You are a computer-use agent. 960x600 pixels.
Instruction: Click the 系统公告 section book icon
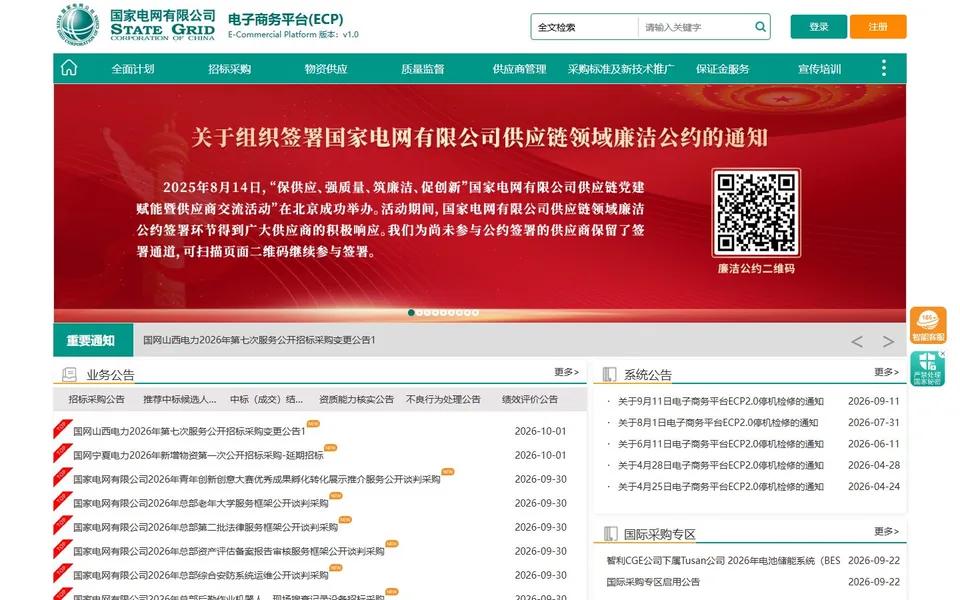[x=609, y=374]
